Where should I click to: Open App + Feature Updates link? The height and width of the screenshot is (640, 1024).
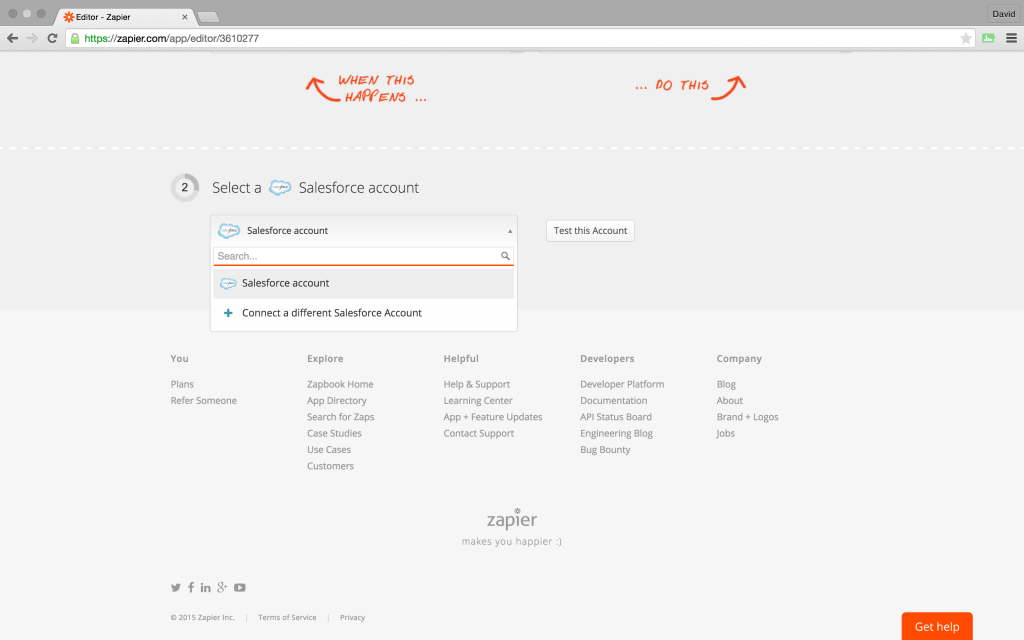click(x=493, y=417)
